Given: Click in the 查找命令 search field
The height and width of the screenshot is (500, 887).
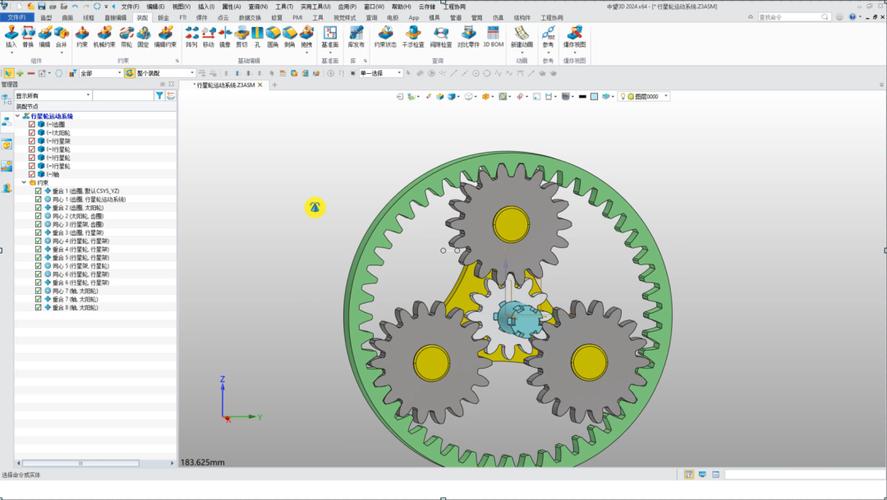Looking at the screenshot, I should pyautogui.click(x=793, y=17).
